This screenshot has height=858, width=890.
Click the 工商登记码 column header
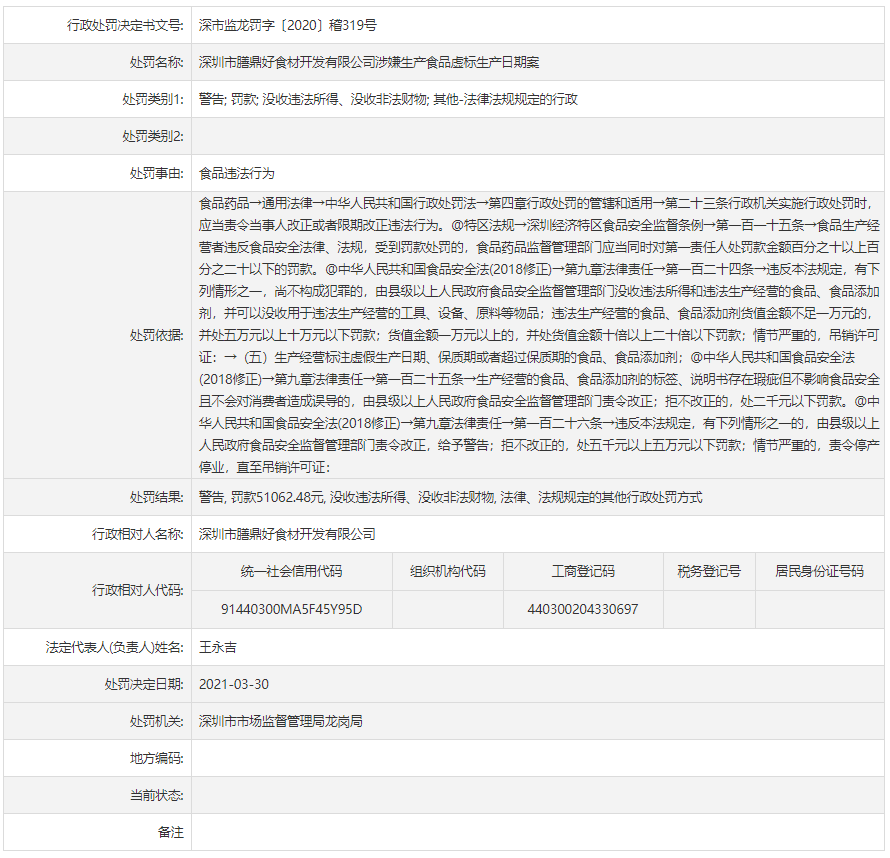pos(582,571)
